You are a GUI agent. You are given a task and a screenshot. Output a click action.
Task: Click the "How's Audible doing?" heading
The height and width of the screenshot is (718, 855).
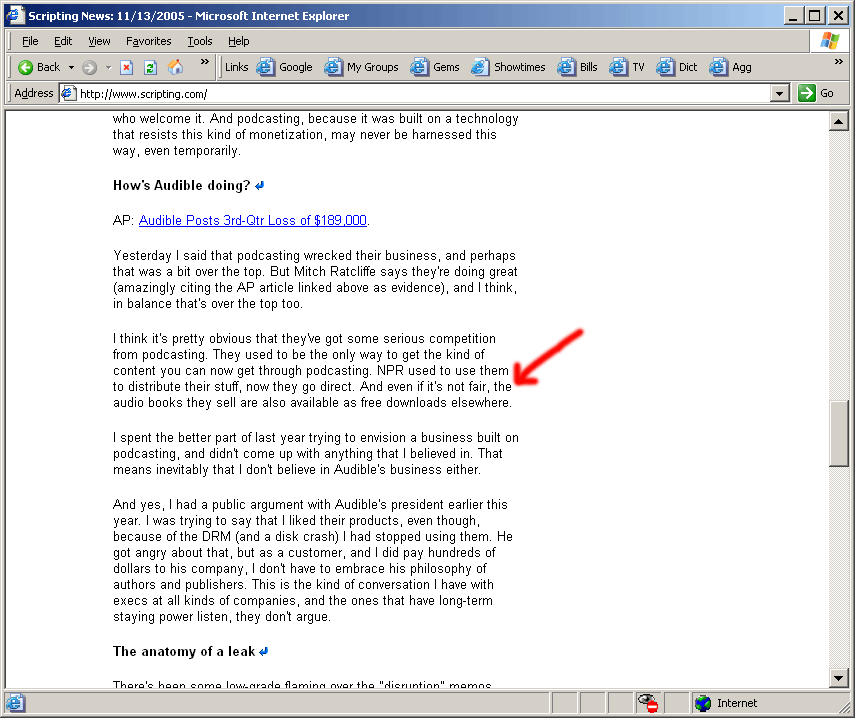(181, 185)
